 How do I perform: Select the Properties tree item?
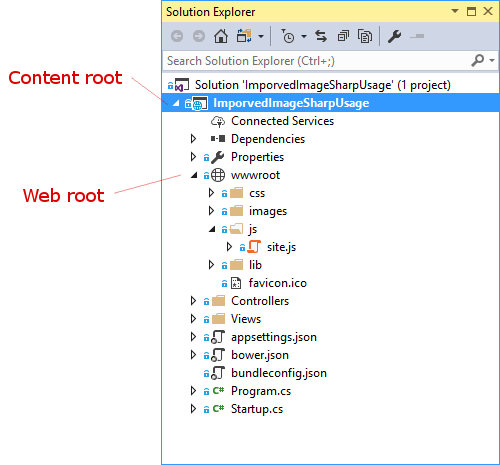[257, 157]
